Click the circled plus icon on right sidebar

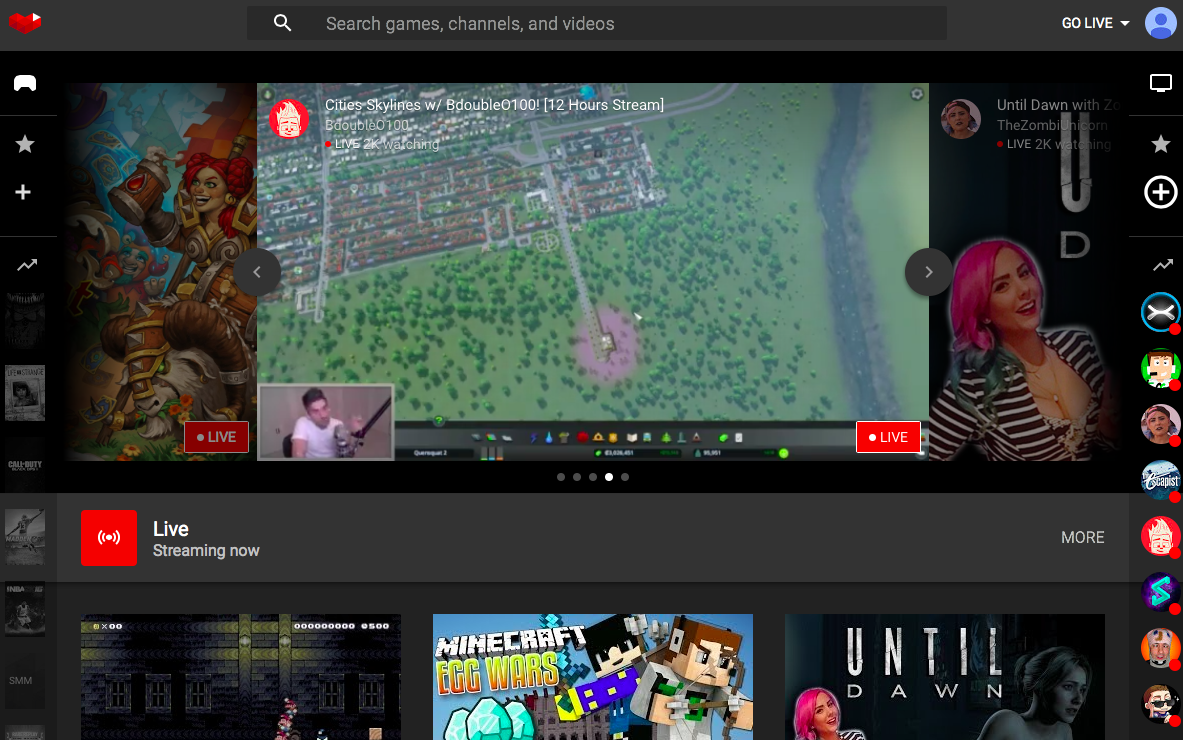click(x=1159, y=192)
